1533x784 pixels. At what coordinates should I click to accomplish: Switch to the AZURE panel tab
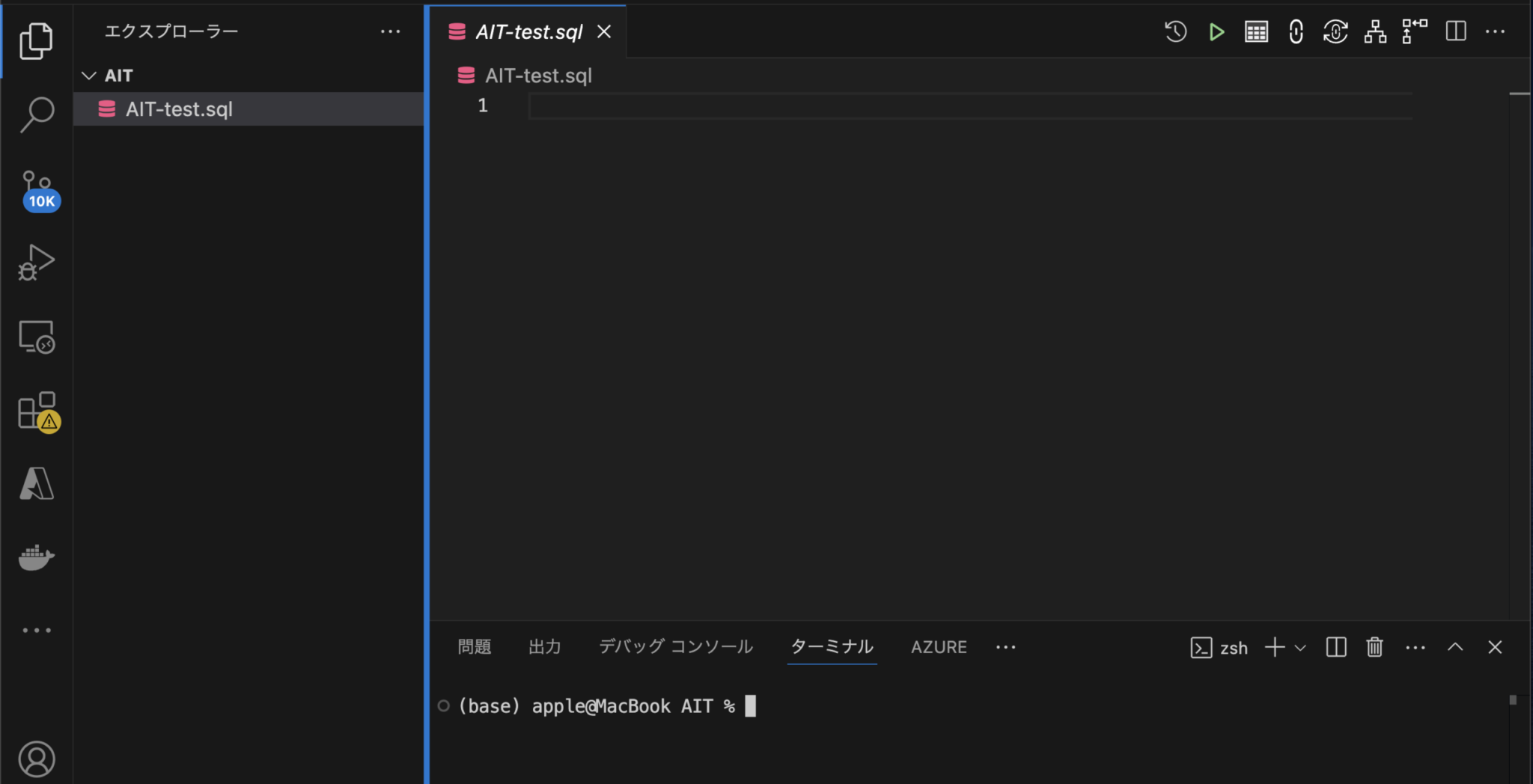click(939, 646)
